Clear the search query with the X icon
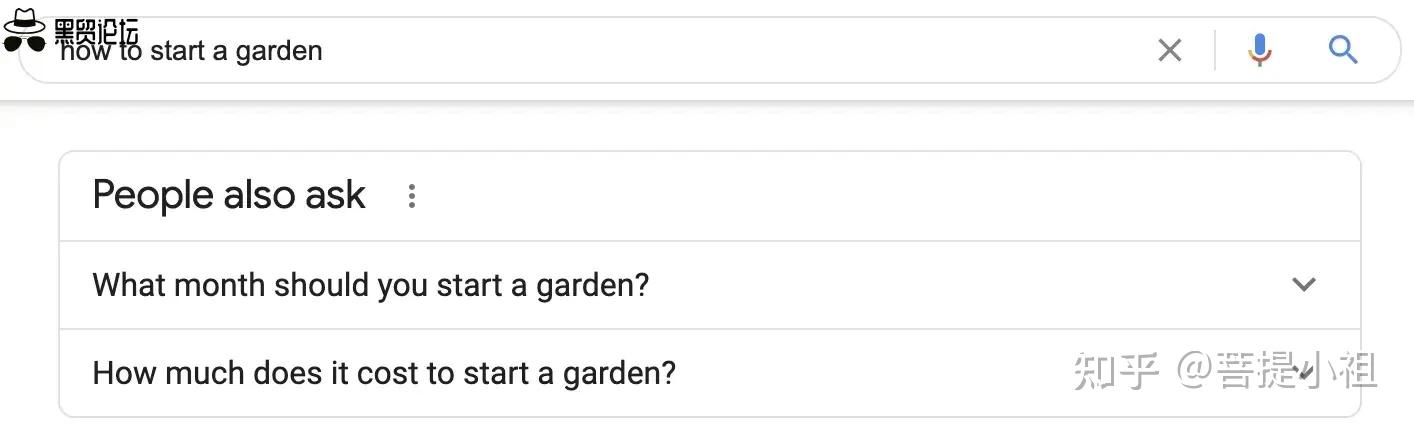This screenshot has width=1414, height=428. pyautogui.click(x=1169, y=49)
